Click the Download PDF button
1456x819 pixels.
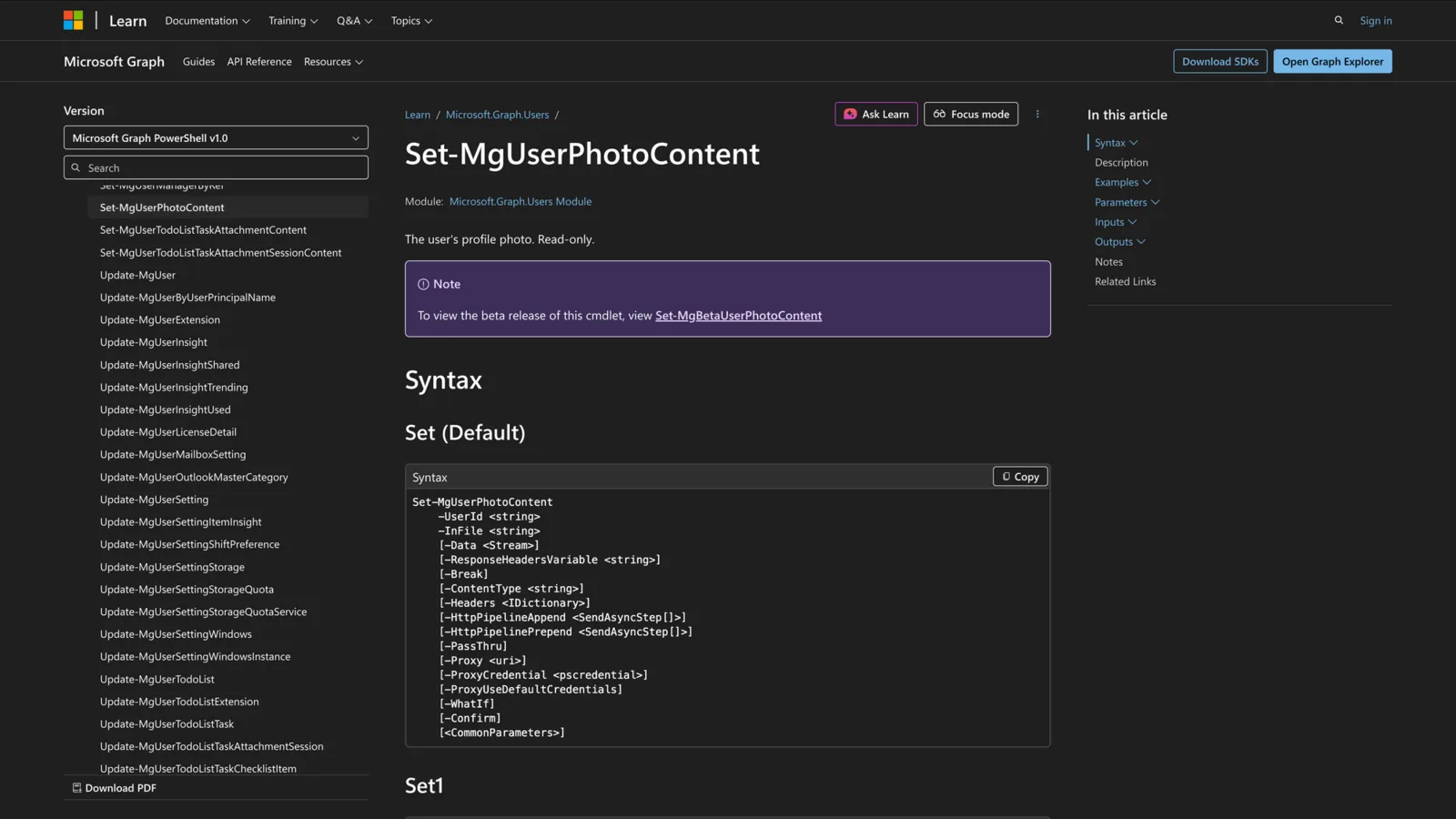tap(114, 788)
